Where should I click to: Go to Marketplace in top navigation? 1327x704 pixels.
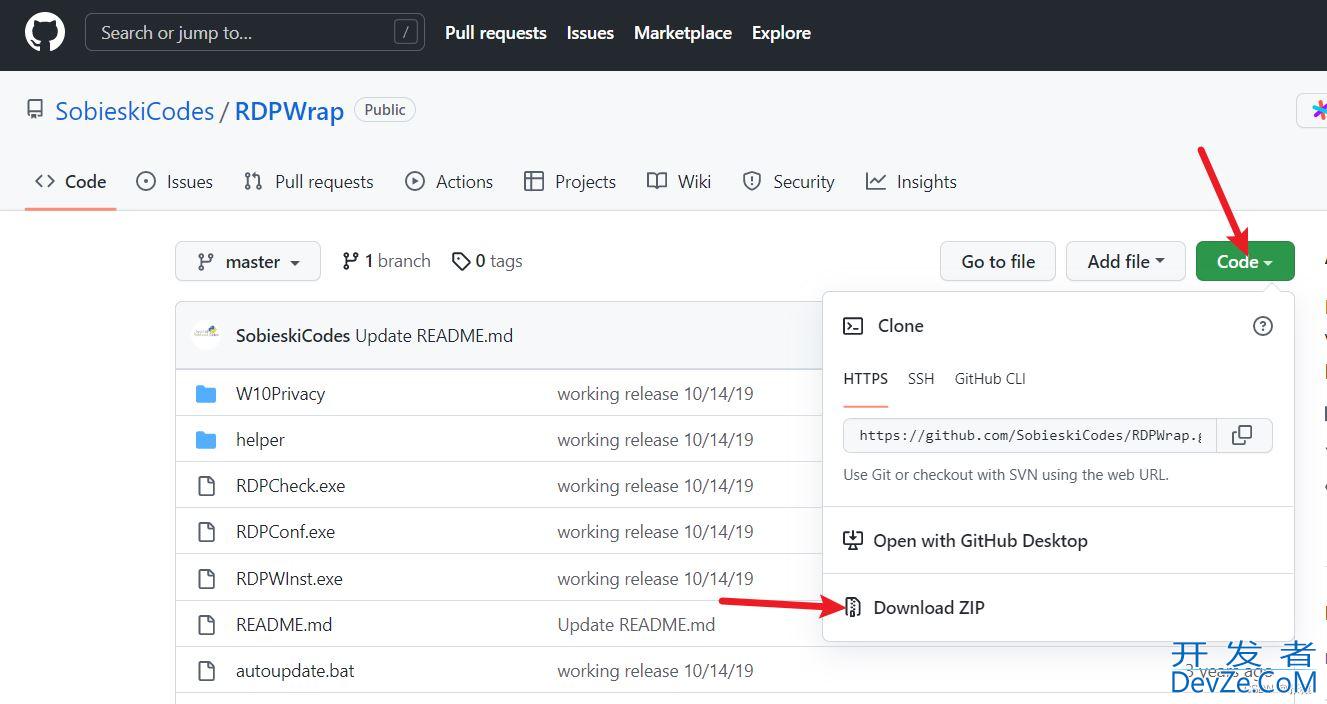(x=683, y=33)
